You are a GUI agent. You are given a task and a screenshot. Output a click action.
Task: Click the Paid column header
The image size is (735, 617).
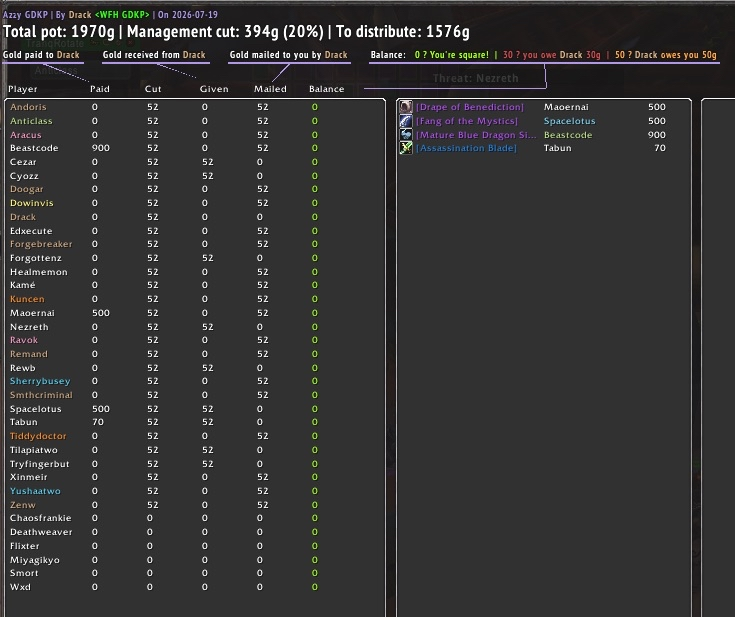pos(100,89)
